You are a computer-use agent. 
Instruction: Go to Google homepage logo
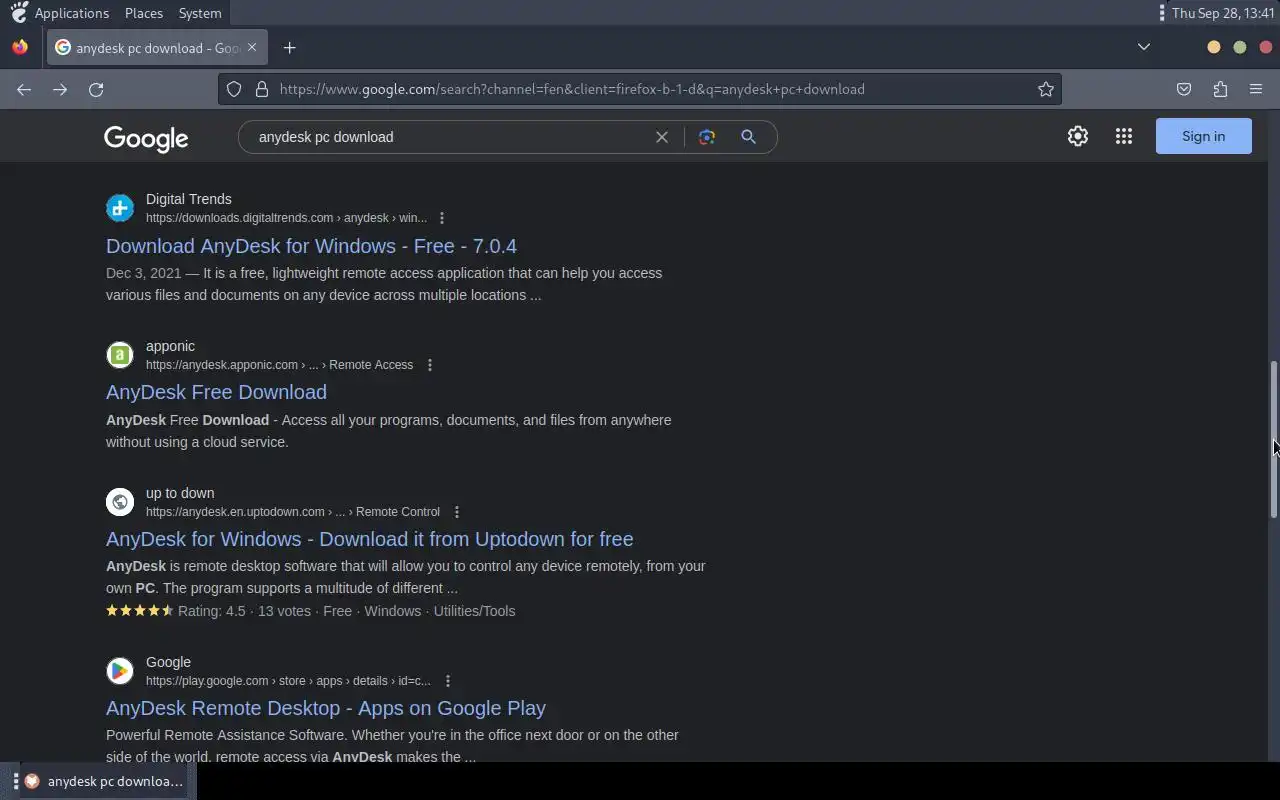pos(146,138)
